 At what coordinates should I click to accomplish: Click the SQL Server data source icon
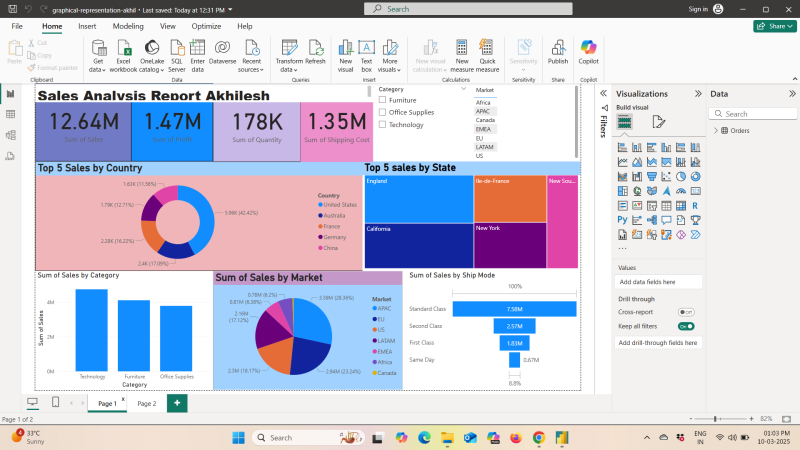(x=177, y=48)
